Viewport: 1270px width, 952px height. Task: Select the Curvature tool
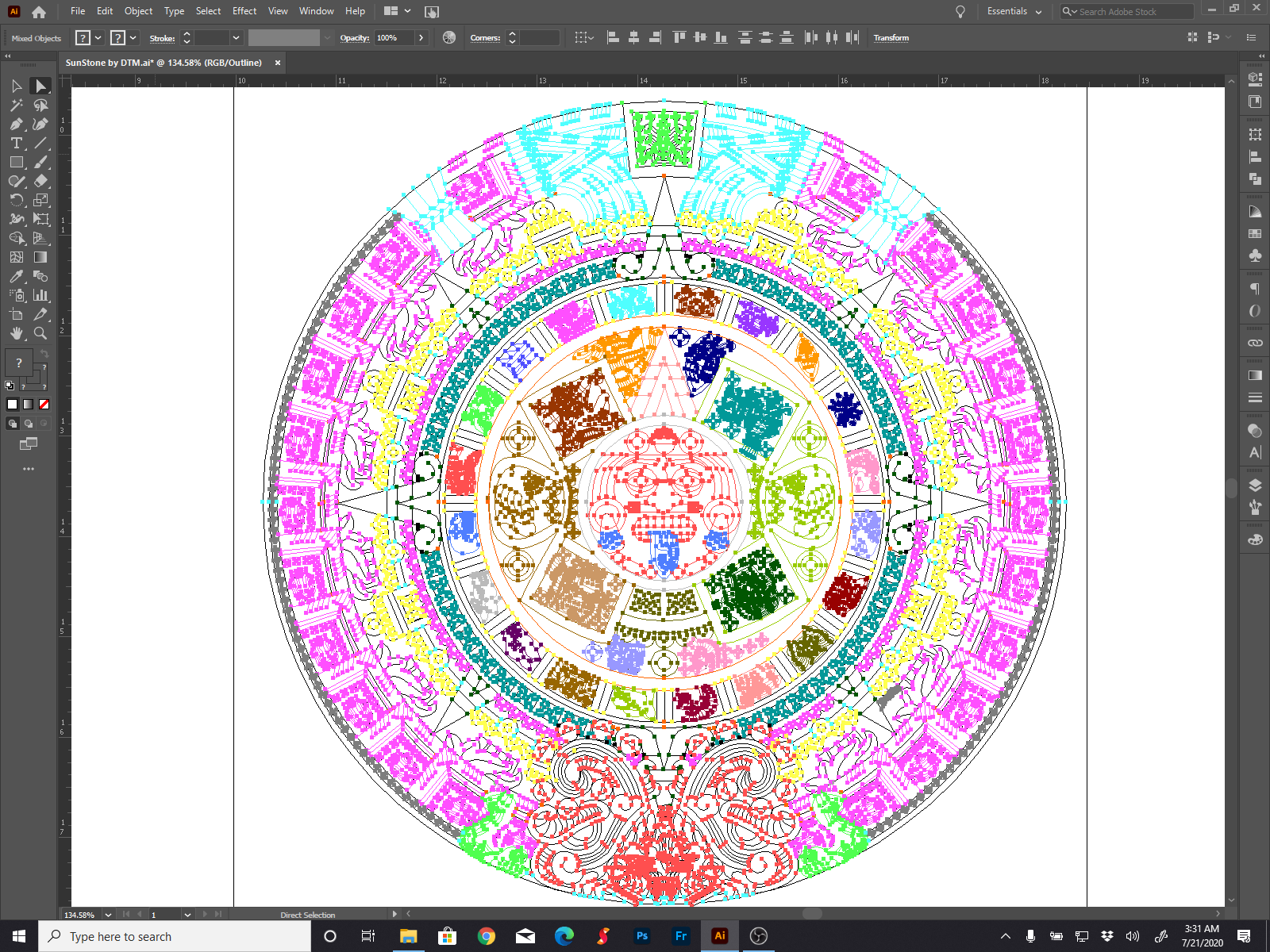point(40,124)
